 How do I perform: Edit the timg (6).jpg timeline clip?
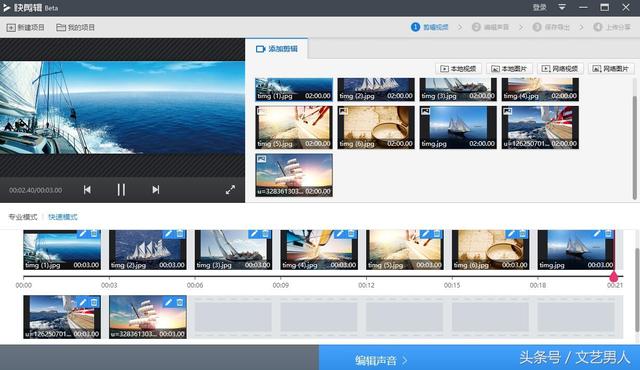click(x=511, y=234)
